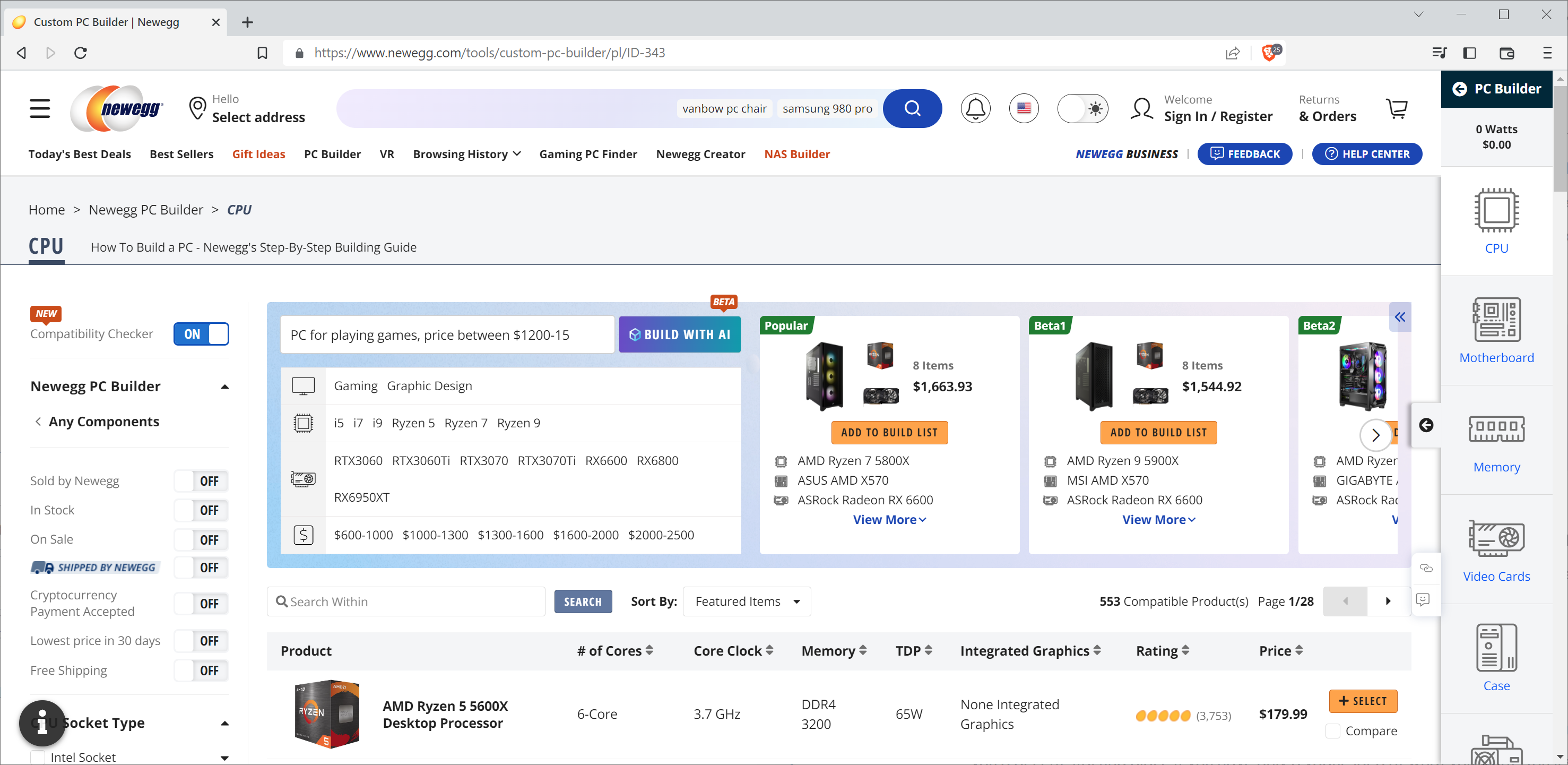Click the bookmark icon in address bar
The width and height of the screenshot is (1568, 765).
pos(262,53)
